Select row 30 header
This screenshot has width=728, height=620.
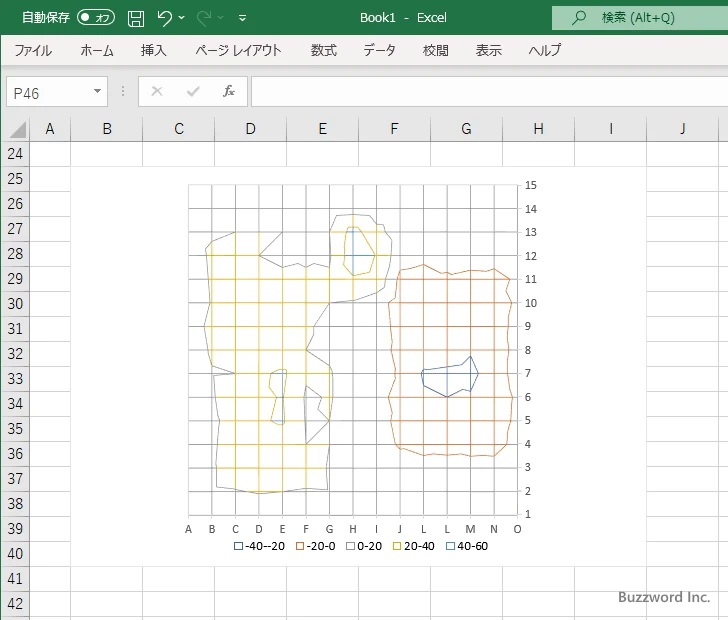[x=15, y=304]
